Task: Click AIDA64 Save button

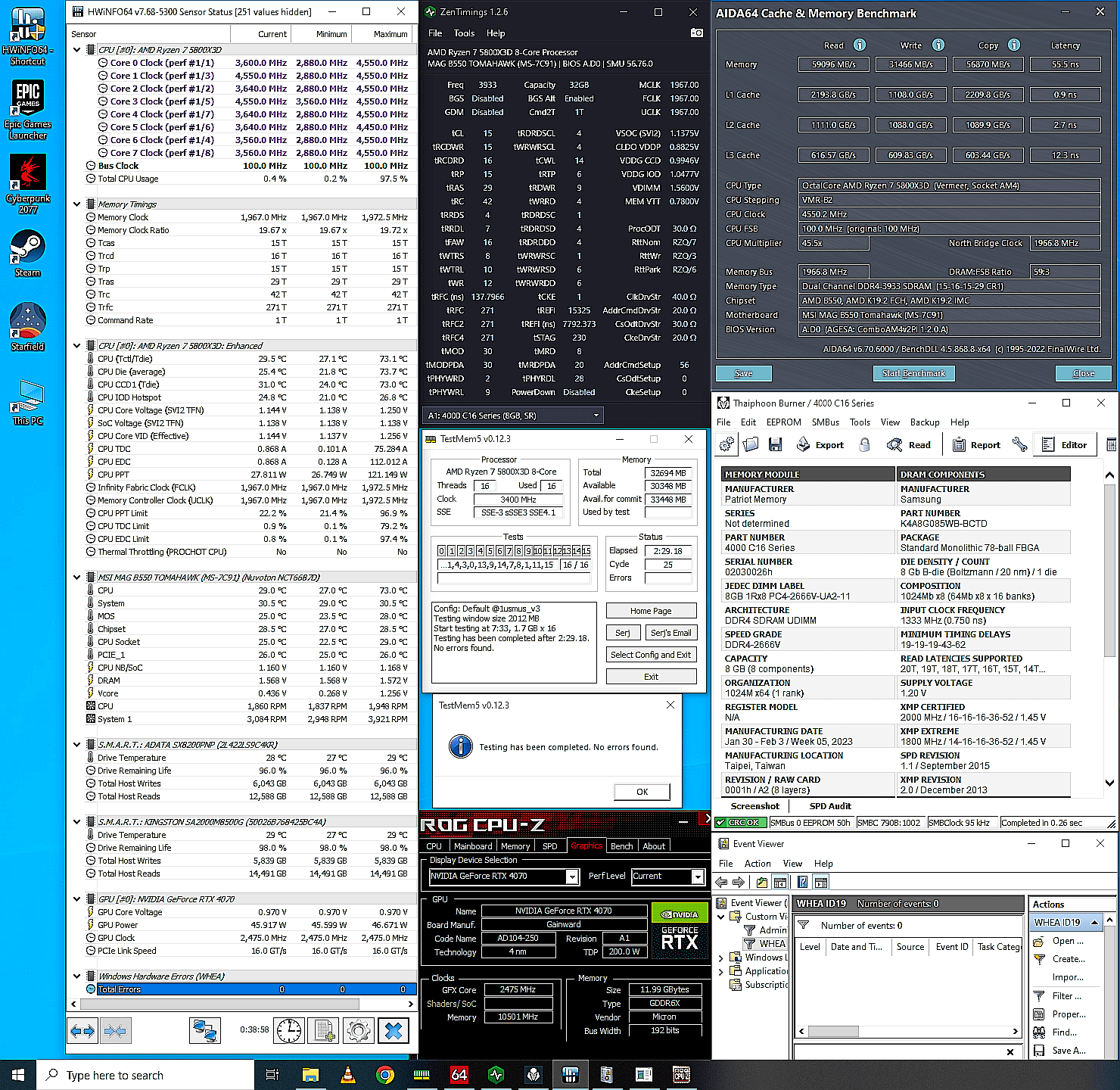Action: tap(743, 373)
